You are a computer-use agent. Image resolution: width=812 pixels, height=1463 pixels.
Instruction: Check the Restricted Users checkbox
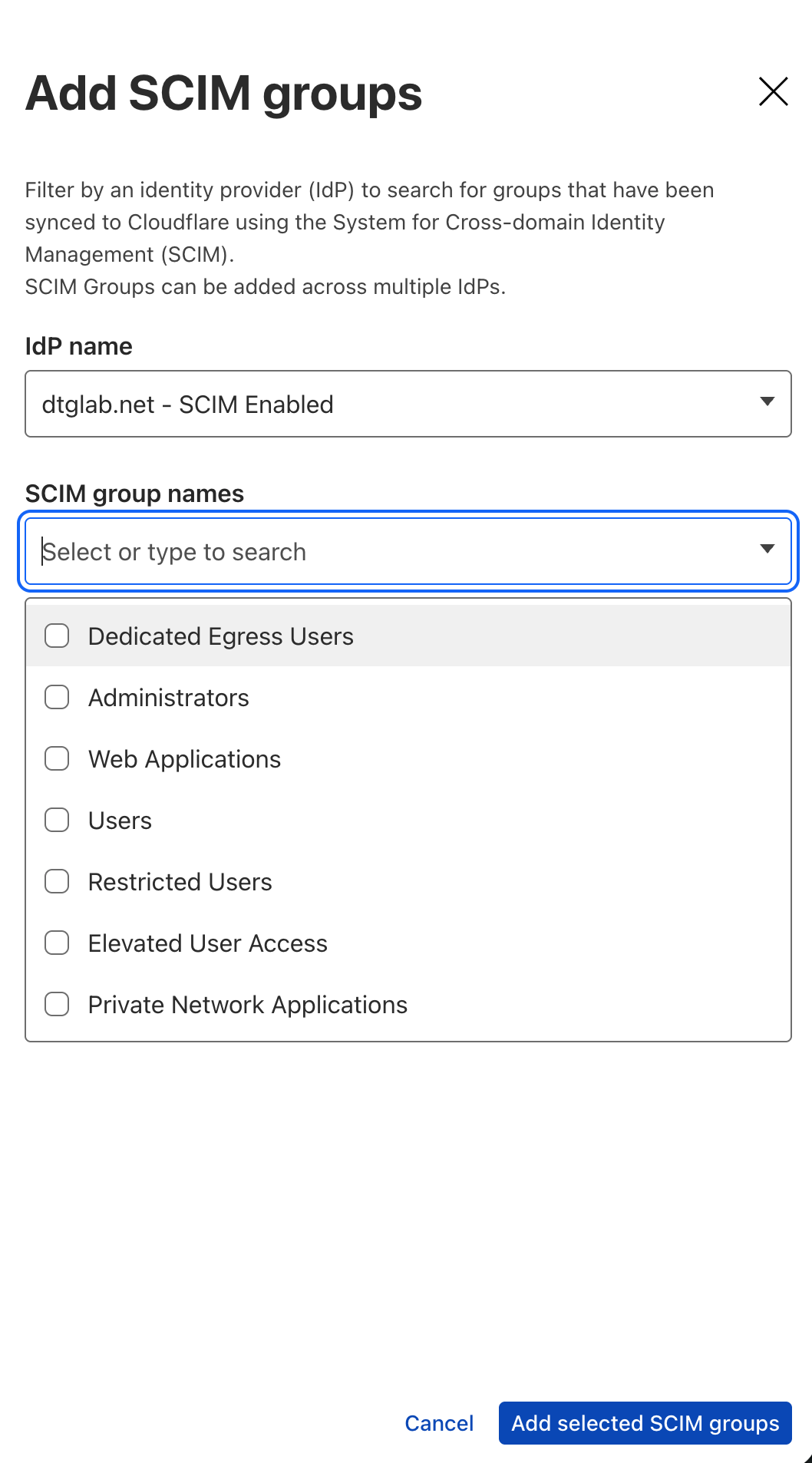57,882
